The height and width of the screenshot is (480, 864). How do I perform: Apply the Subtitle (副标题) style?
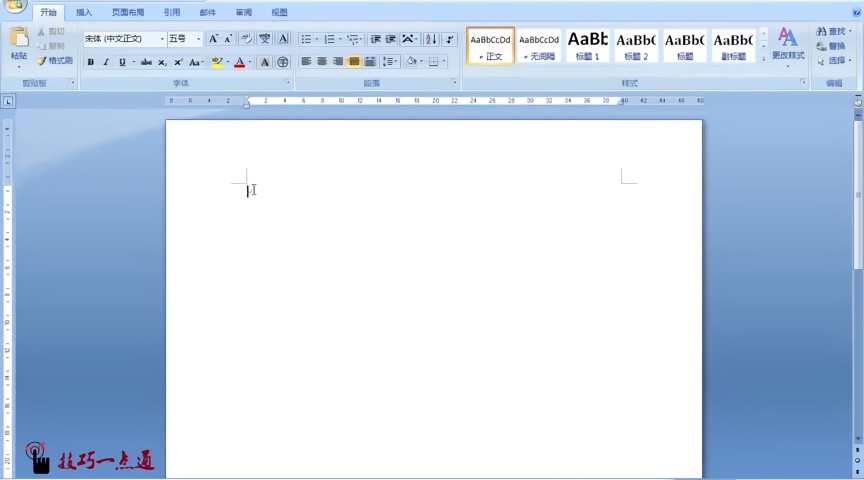click(x=733, y=46)
